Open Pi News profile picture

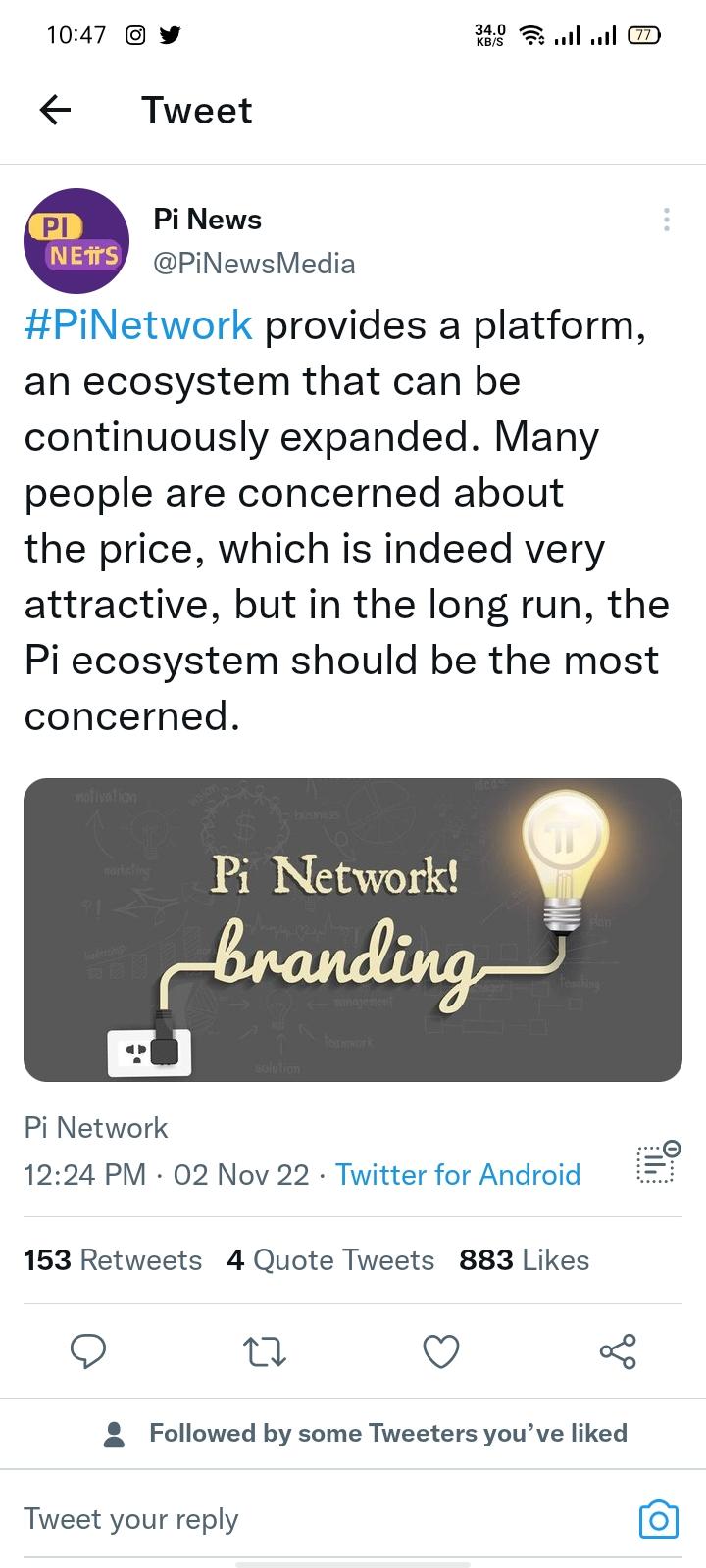pos(76,241)
